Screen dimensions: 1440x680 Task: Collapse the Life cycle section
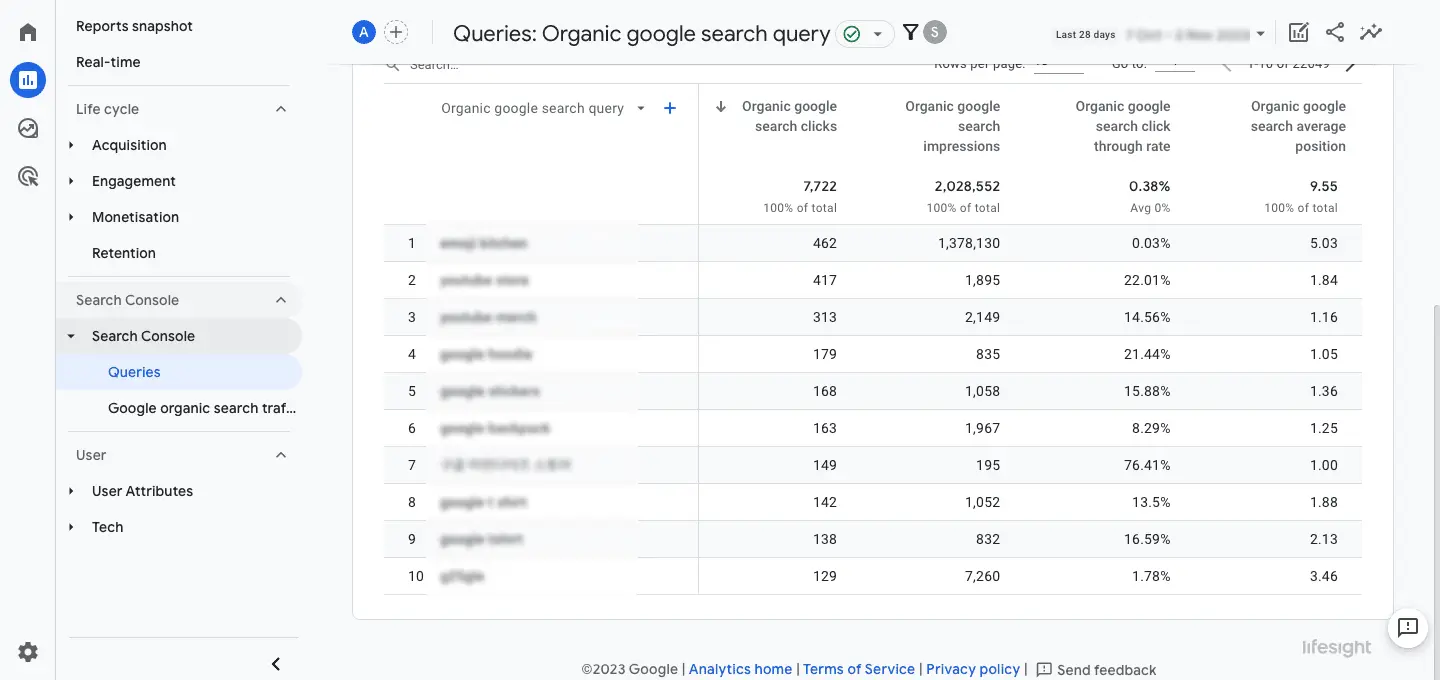pyautogui.click(x=281, y=109)
